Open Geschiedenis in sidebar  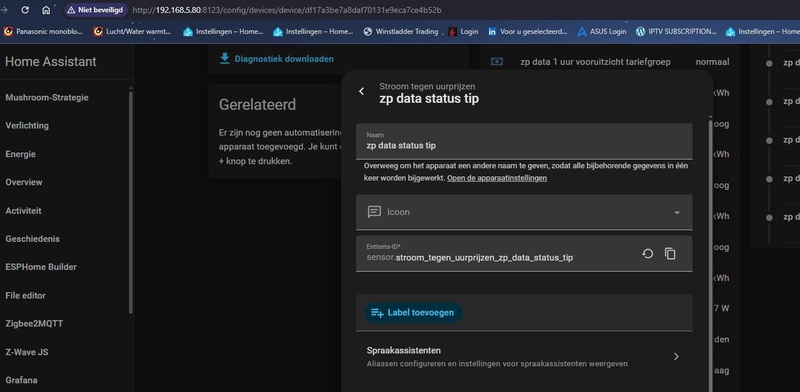(x=33, y=239)
